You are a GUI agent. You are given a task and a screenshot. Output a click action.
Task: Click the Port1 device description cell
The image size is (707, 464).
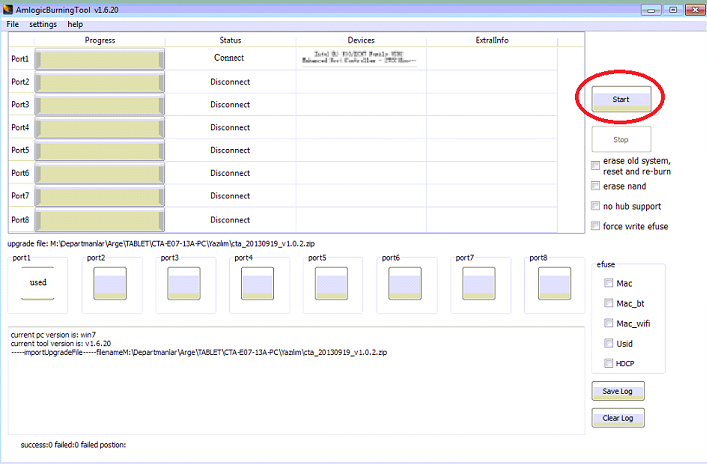tap(359, 57)
